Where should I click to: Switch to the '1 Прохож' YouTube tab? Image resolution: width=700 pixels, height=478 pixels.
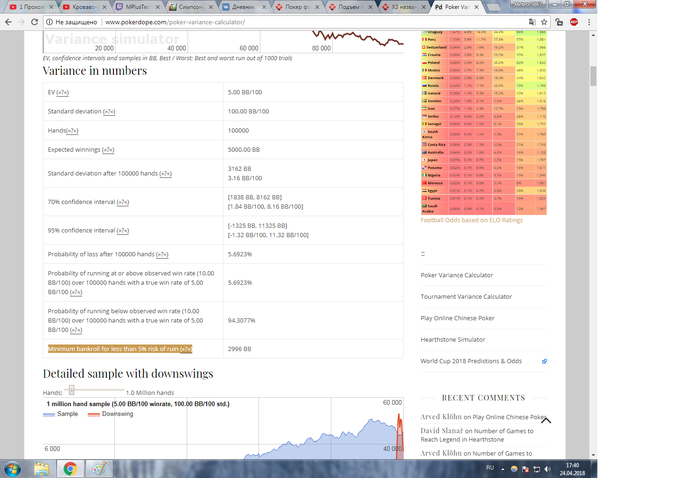coord(28,7)
